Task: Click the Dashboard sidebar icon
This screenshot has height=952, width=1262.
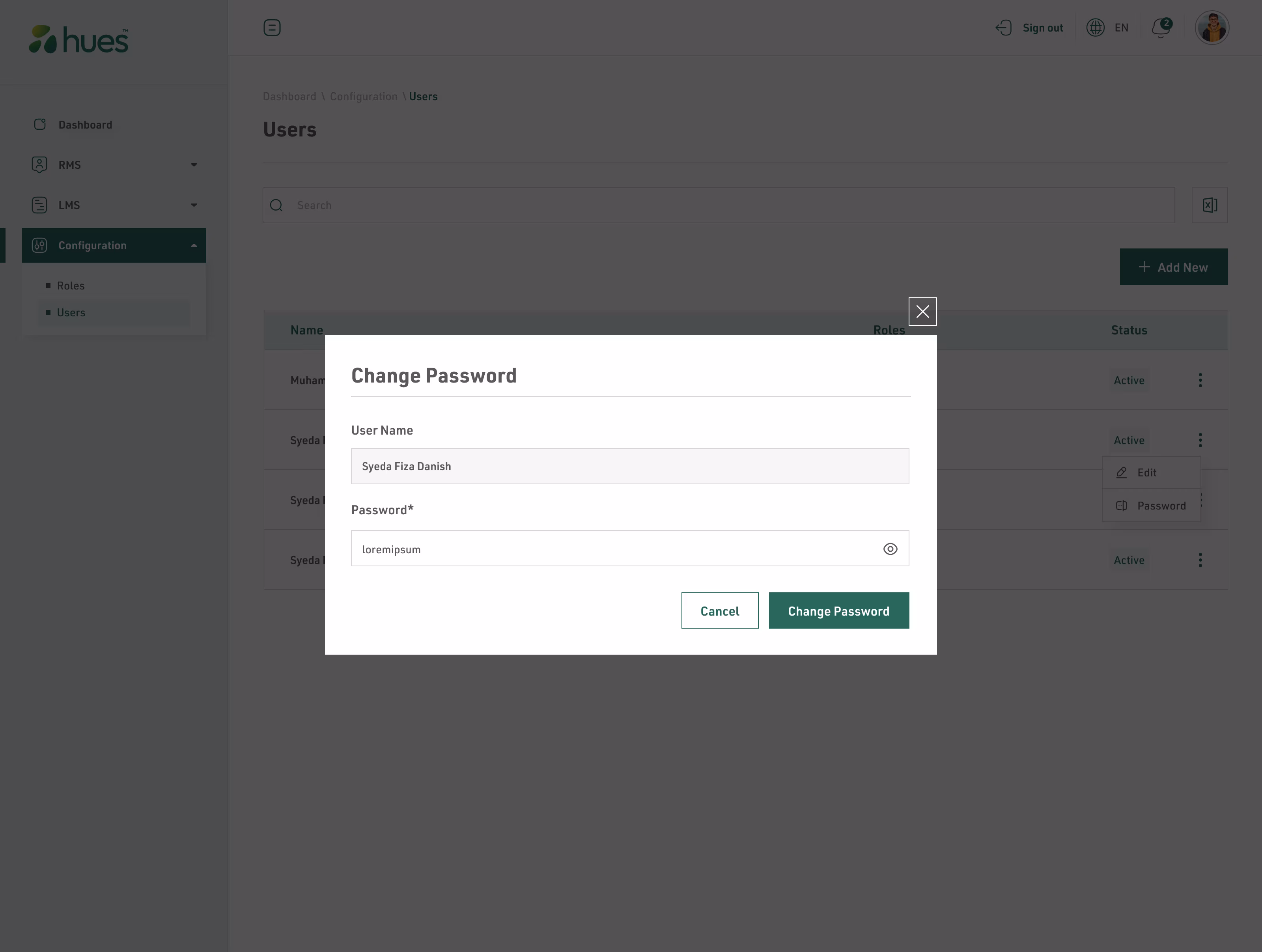Action: click(39, 124)
